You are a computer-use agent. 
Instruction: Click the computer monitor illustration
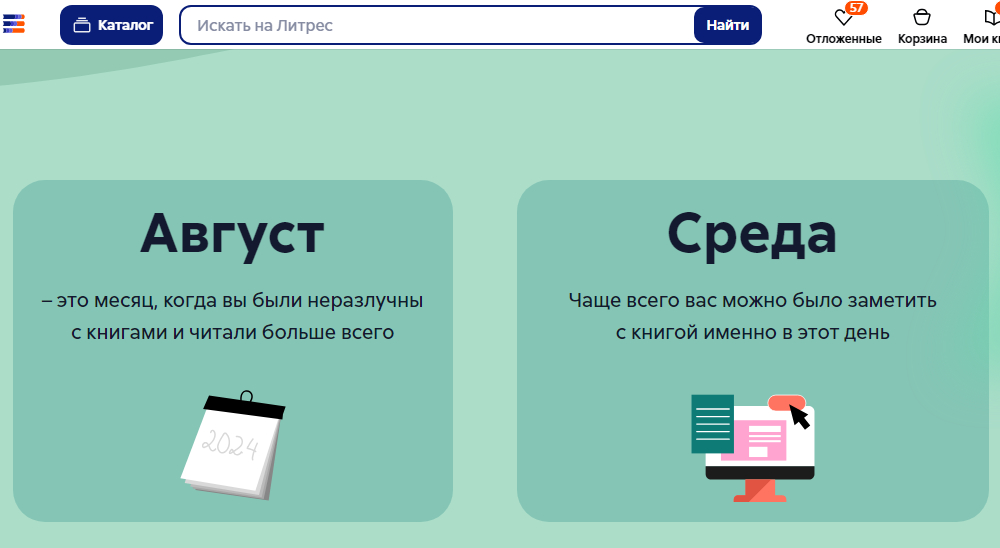753,448
